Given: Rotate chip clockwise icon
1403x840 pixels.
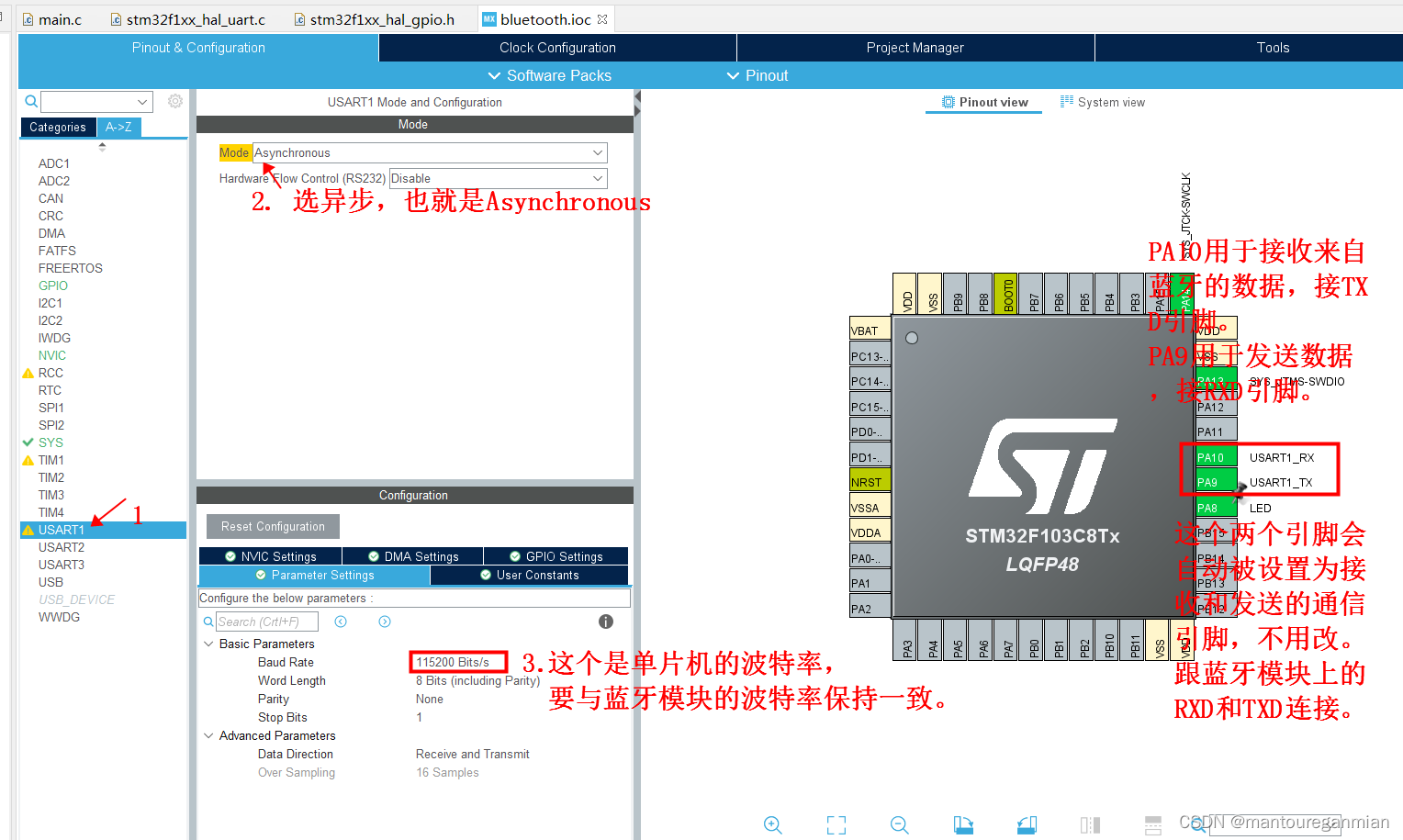Looking at the screenshot, I should coord(963,825).
